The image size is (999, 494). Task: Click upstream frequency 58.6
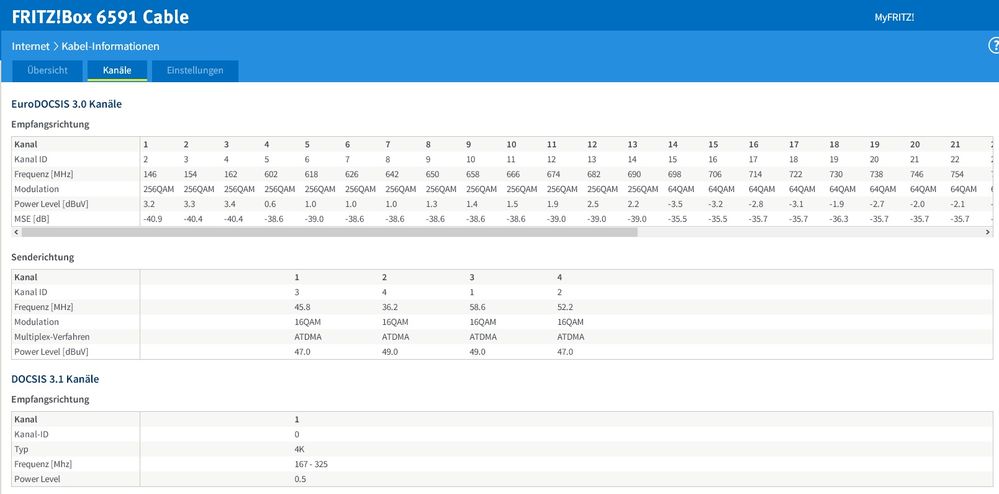tap(477, 307)
